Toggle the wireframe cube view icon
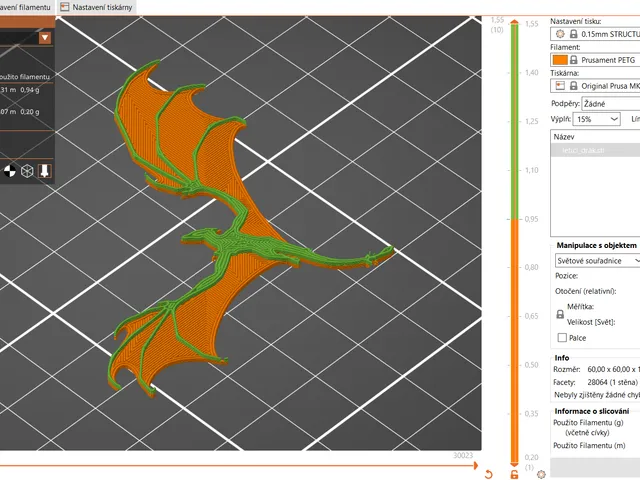This screenshot has height=480, width=640. (x=27, y=171)
